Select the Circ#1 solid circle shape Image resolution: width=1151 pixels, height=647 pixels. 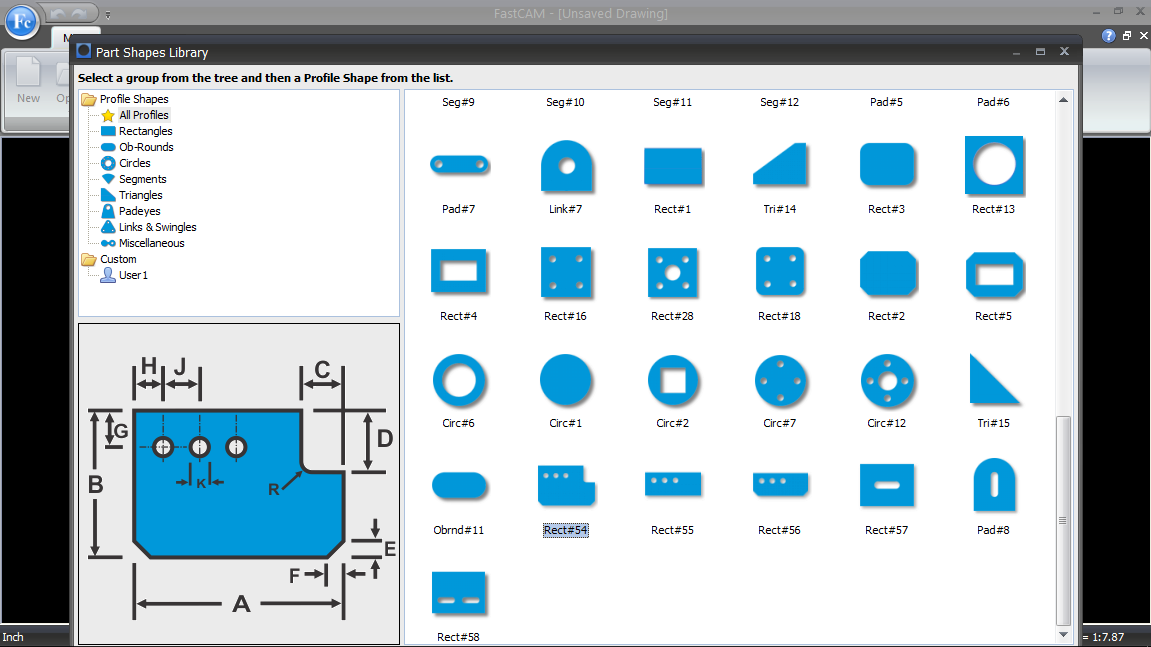[x=566, y=380]
